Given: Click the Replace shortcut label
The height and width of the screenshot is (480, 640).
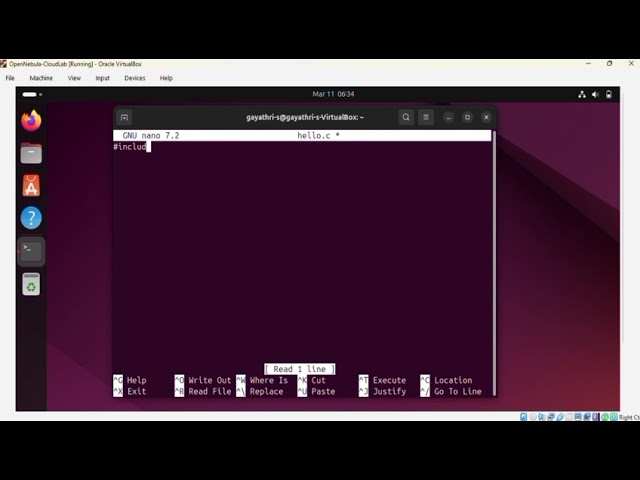Looking at the screenshot, I should pyautogui.click(x=266, y=391).
